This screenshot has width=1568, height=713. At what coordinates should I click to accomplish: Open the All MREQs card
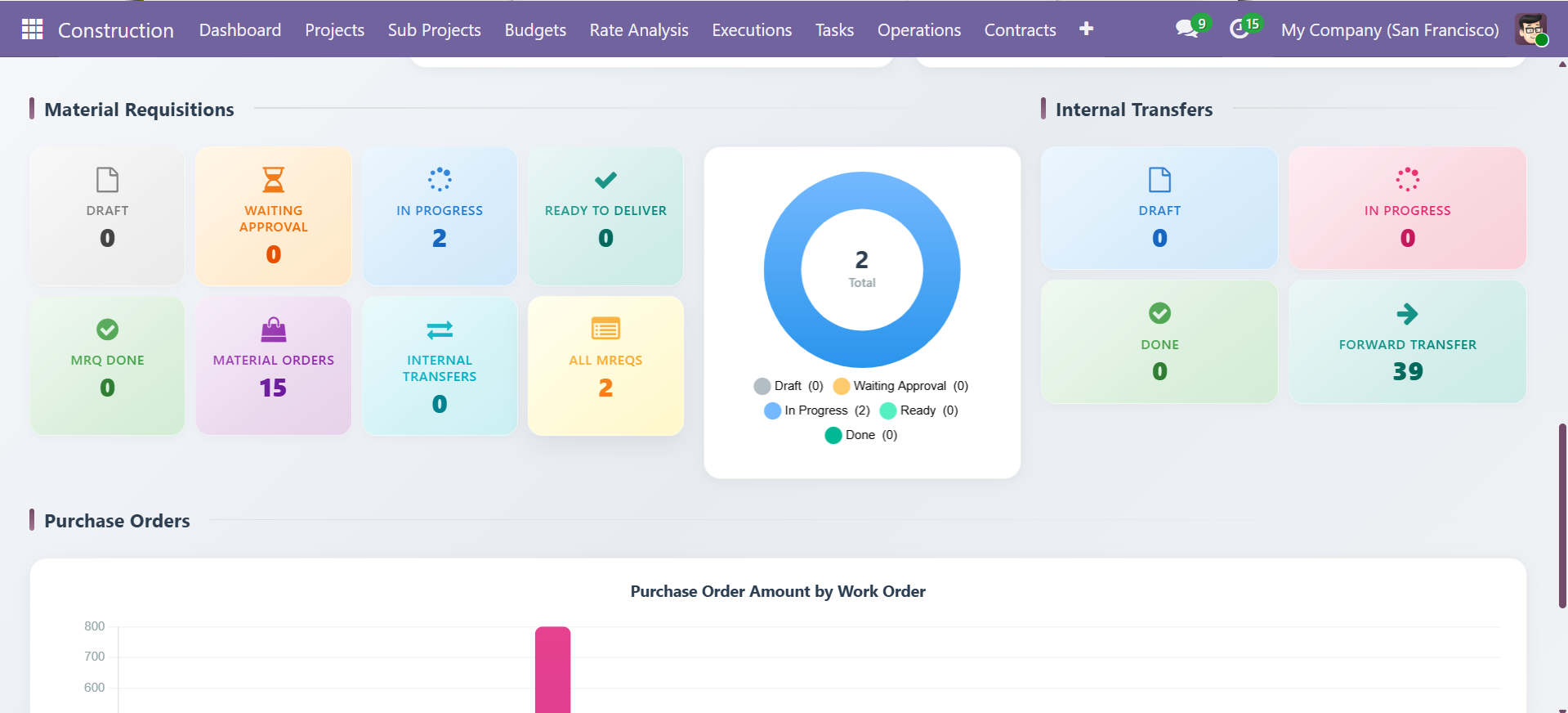coord(605,365)
